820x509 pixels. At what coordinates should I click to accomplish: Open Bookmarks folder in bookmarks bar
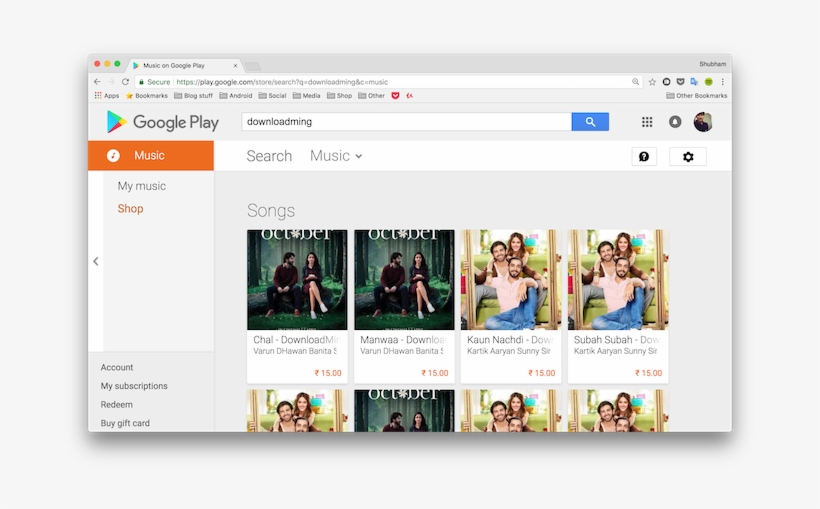(147, 96)
